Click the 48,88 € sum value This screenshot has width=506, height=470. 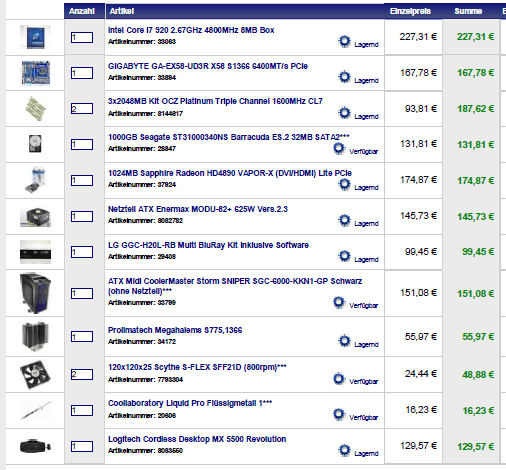(x=478, y=375)
